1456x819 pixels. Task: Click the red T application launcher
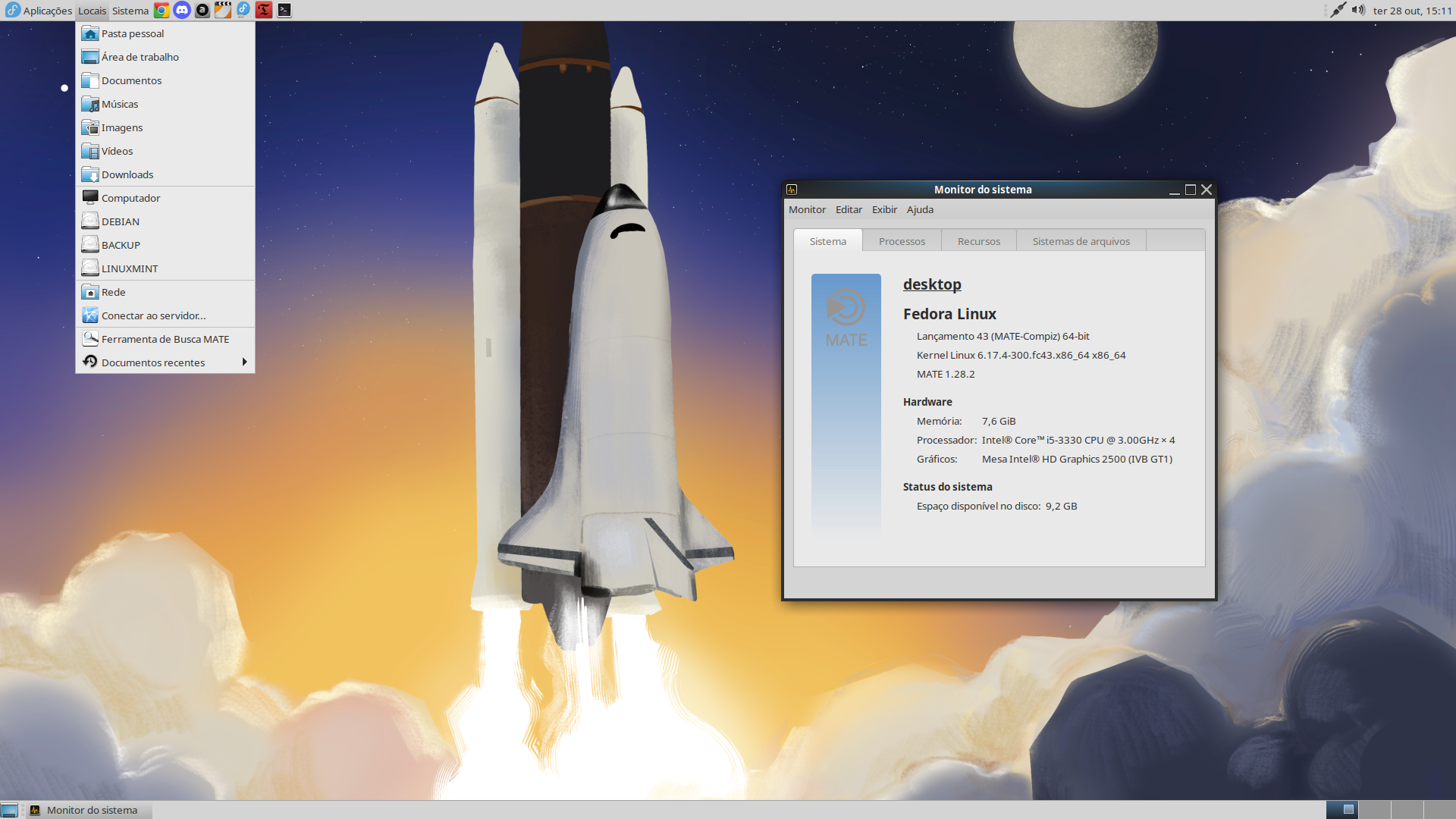pos(264,11)
